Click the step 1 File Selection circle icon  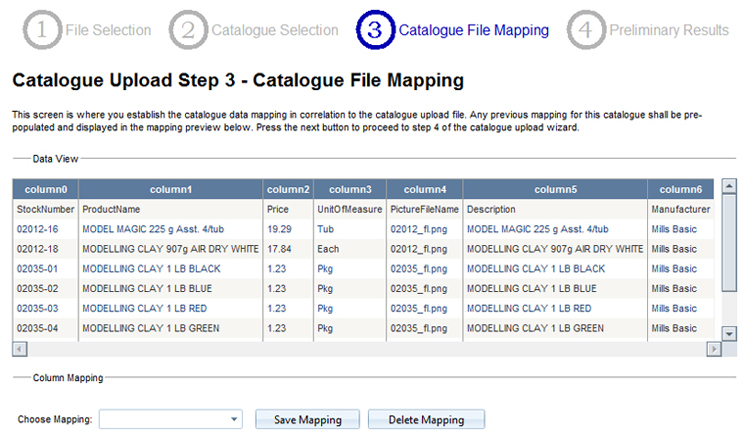pyautogui.click(x=42, y=30)
